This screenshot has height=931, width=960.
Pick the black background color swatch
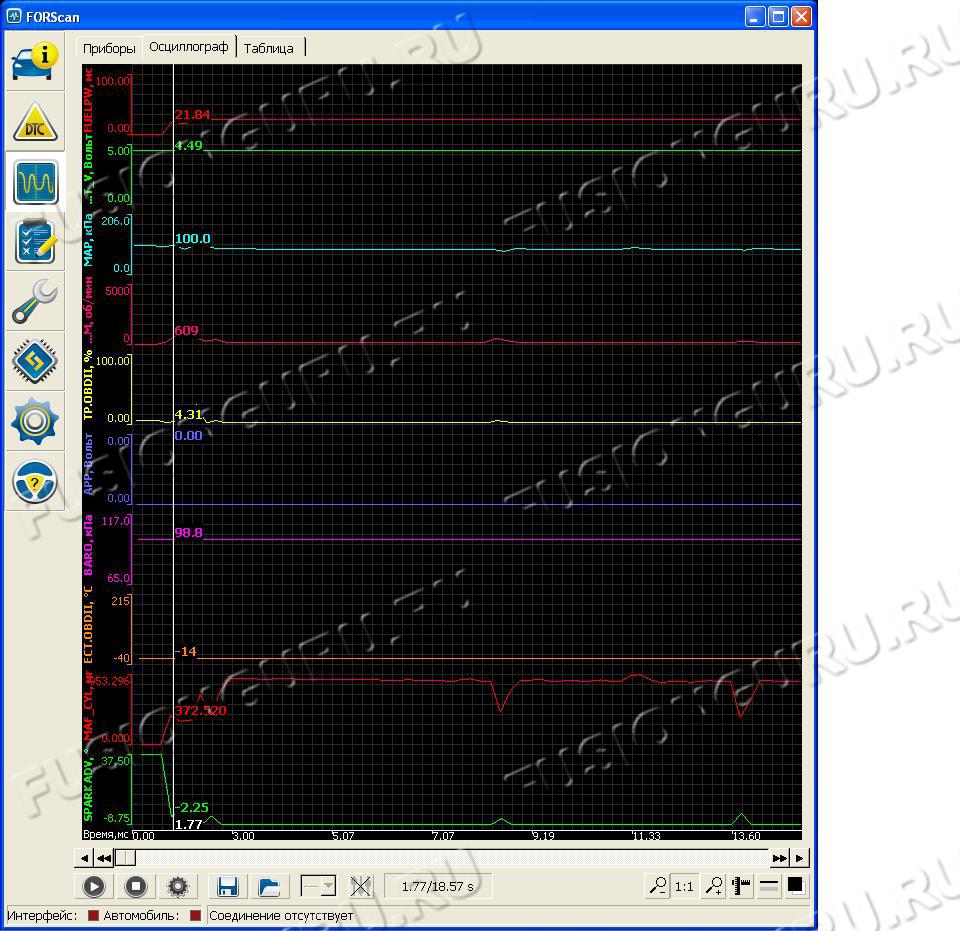click(795, 885)
